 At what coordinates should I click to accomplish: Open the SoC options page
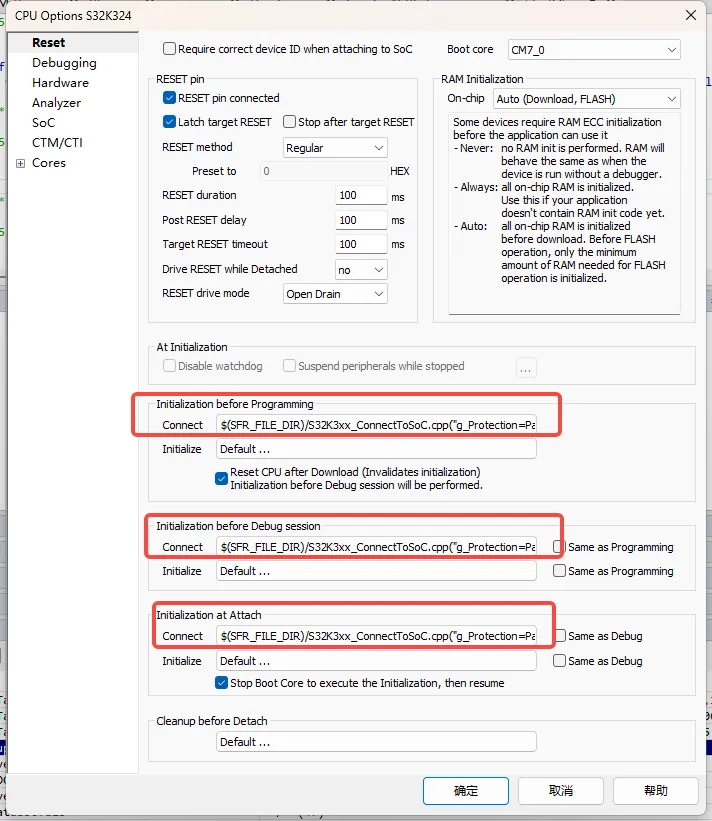[x=43, y=123]
